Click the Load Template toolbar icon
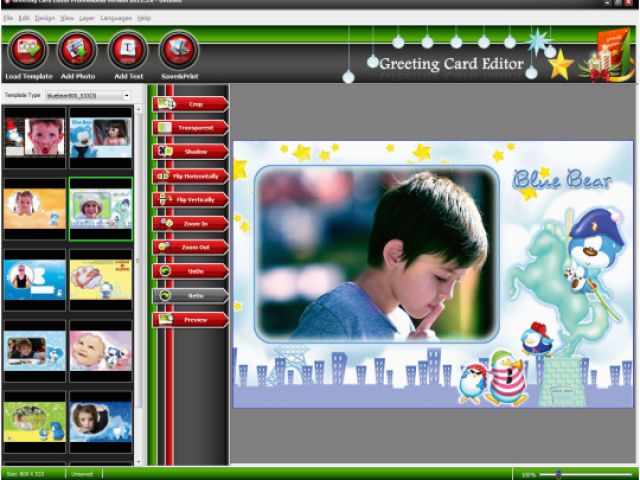Screen dimensions: 640x480 tap(28, 51)
